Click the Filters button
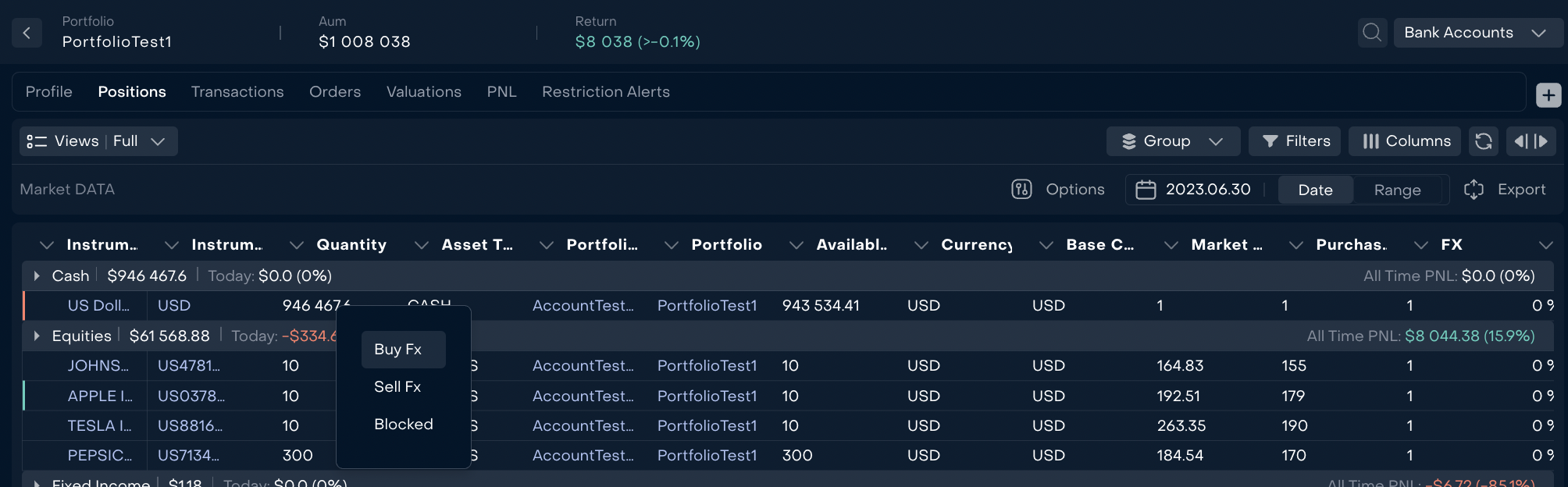 [1295, 141]
